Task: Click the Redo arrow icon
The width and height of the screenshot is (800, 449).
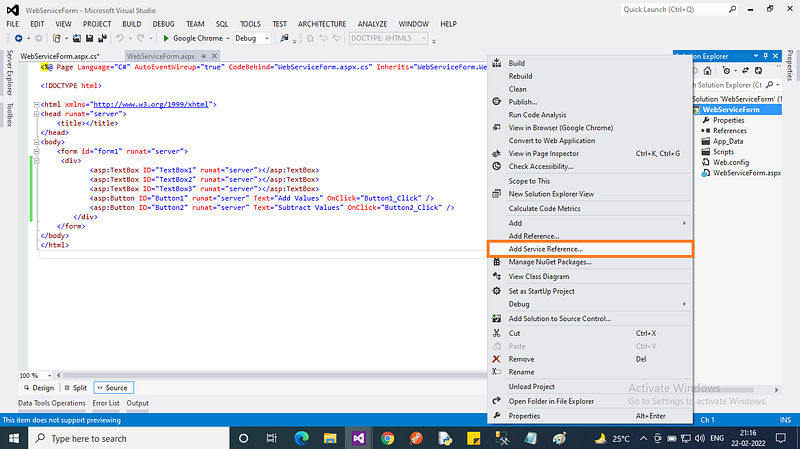Action: (x=140, y=38)
